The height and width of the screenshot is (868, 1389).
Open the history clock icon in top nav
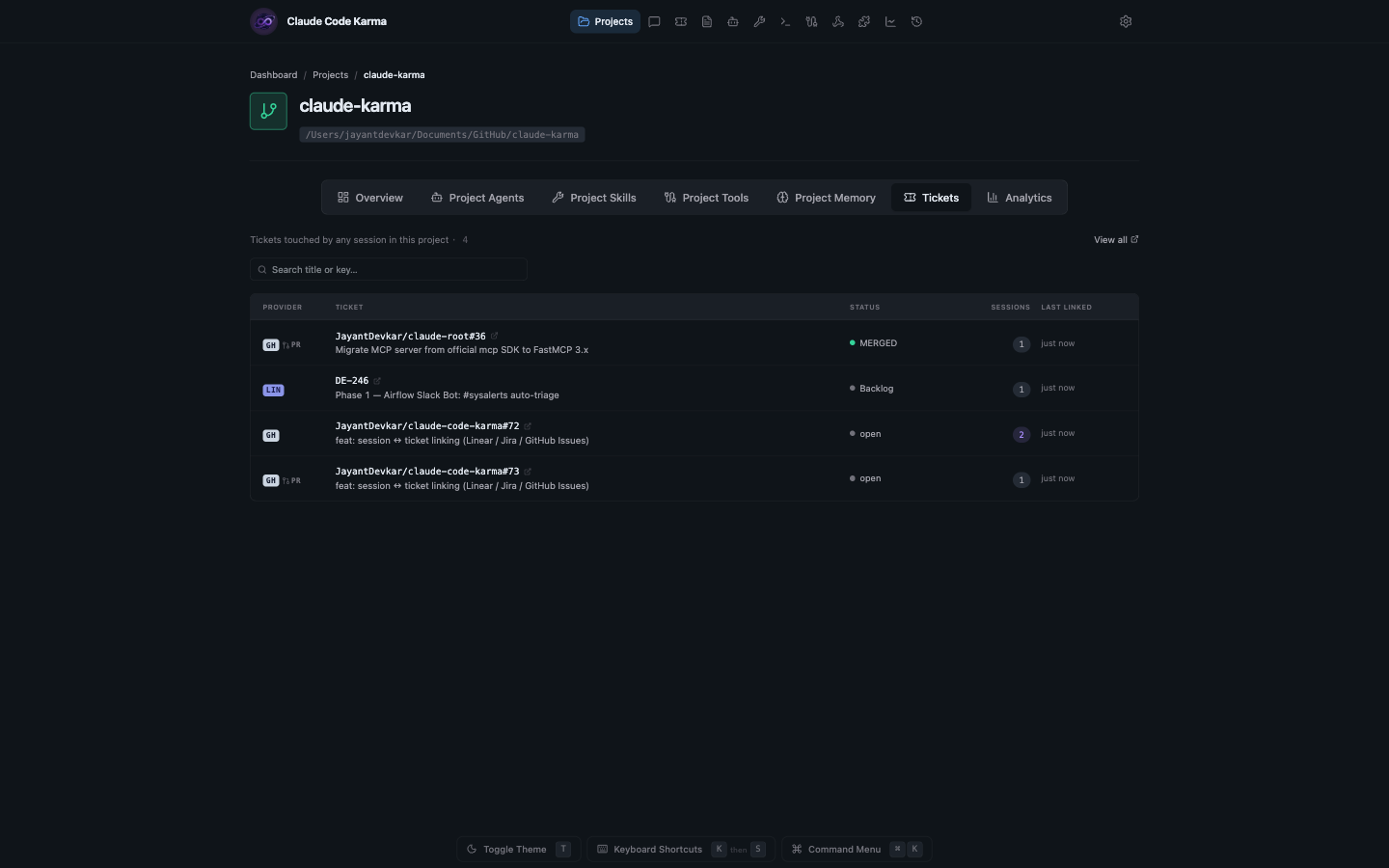pyautogui.click(x=916, y=21)
